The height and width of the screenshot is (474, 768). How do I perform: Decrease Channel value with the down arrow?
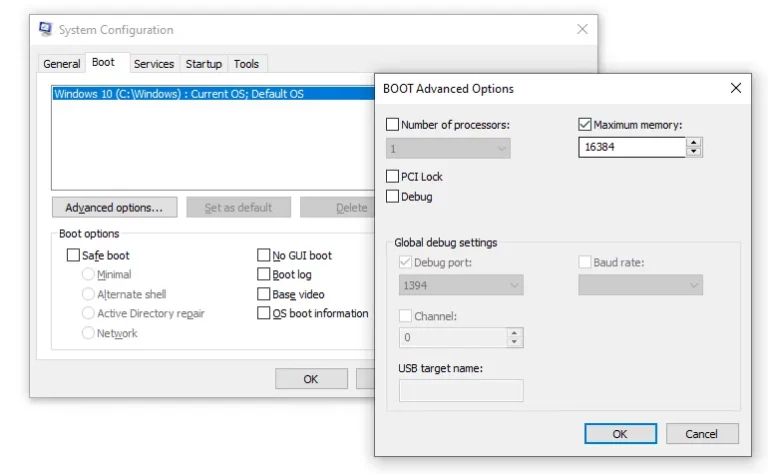pyautogui.click(x=514, y=342)
